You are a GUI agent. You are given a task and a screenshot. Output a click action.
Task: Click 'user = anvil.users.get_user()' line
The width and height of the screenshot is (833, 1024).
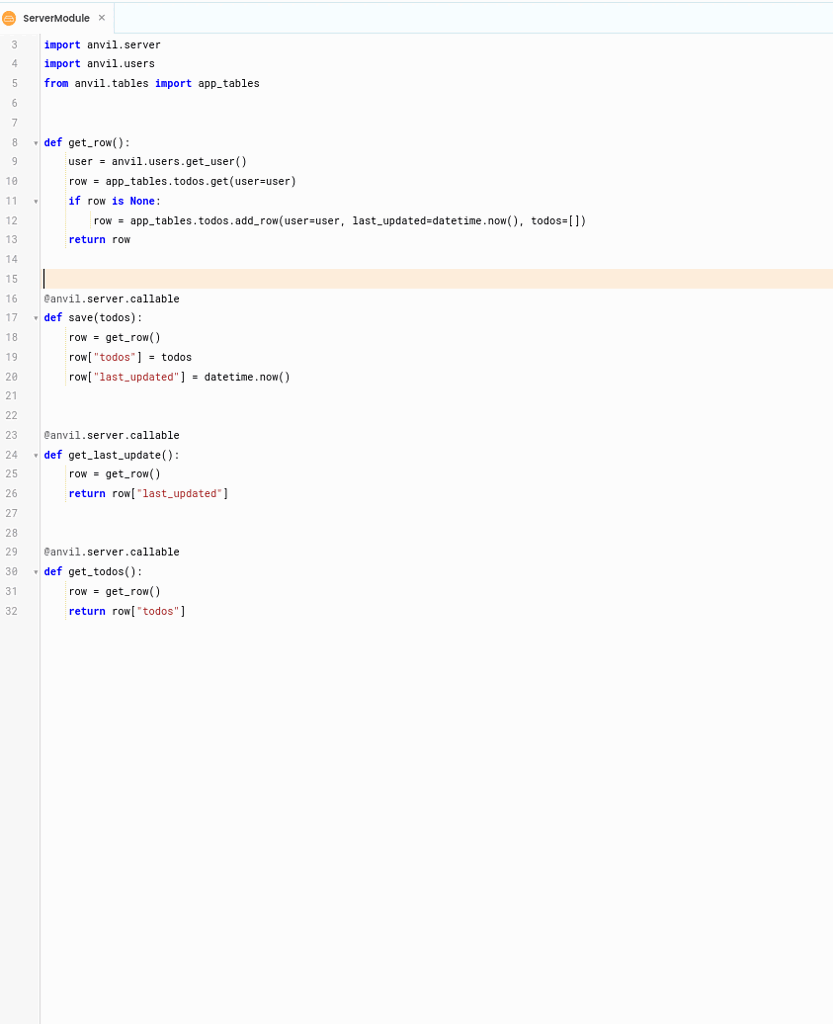pos(157,161)
